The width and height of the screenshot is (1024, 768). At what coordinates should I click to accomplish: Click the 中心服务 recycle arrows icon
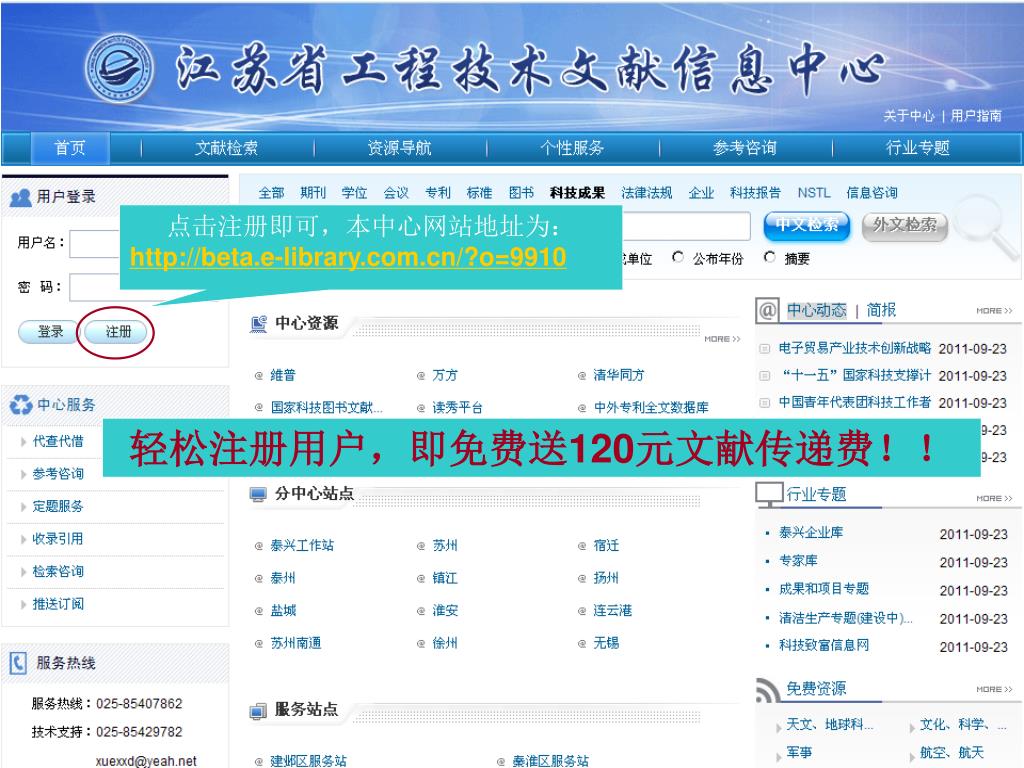coord(20,405)
